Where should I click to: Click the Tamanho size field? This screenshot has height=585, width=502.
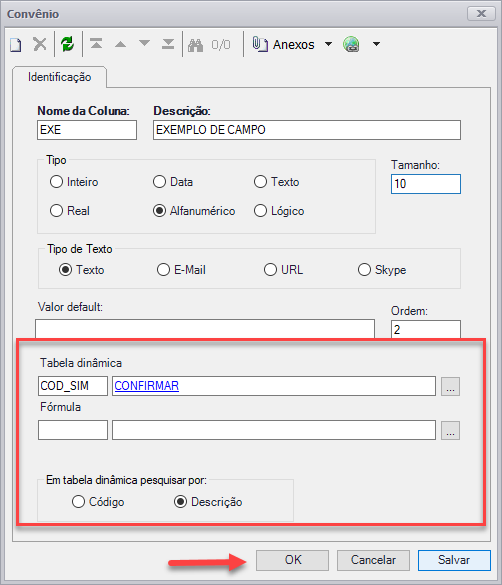tap(426, 184)
